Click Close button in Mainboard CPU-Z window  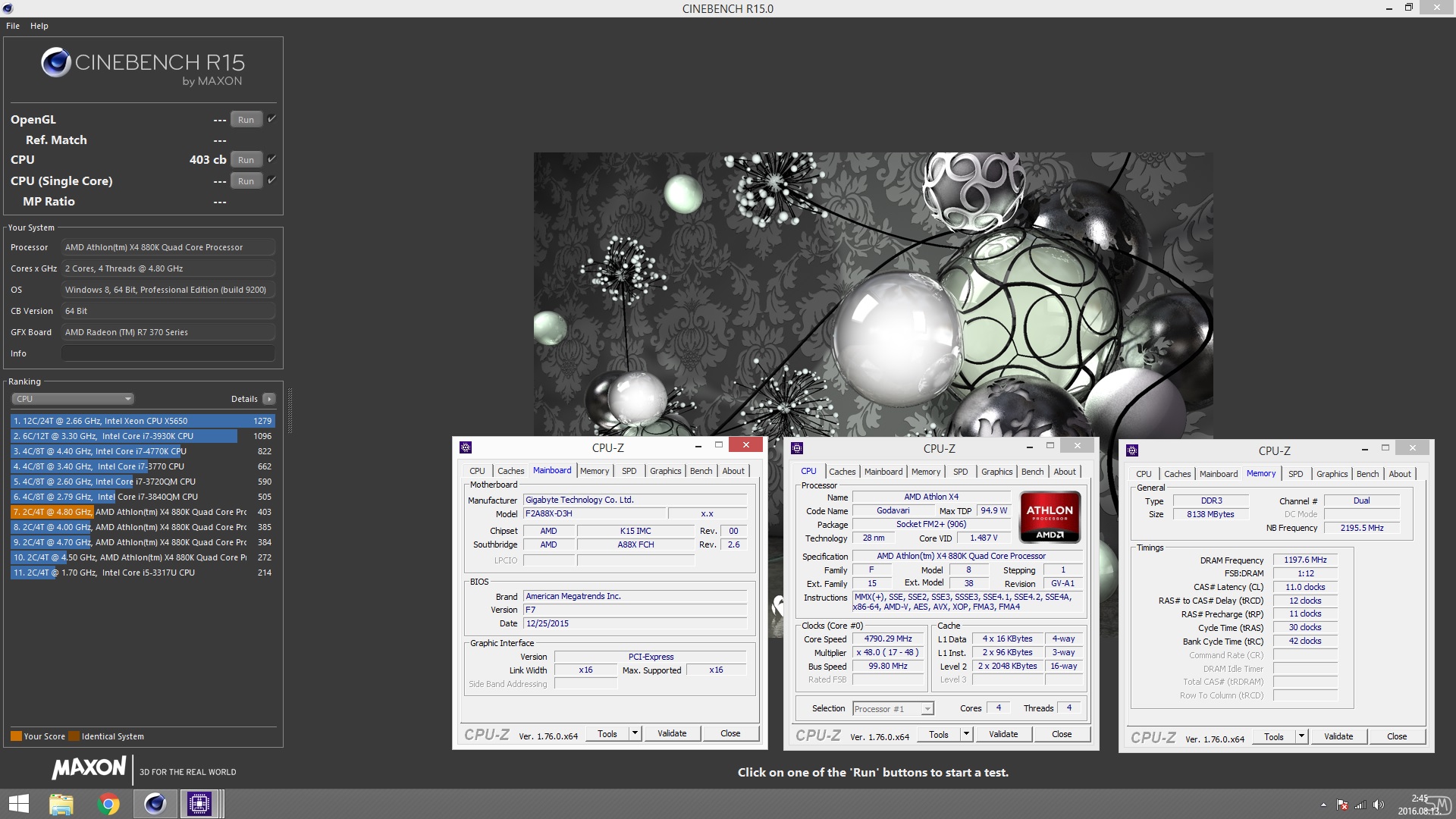tap(730, 734)
